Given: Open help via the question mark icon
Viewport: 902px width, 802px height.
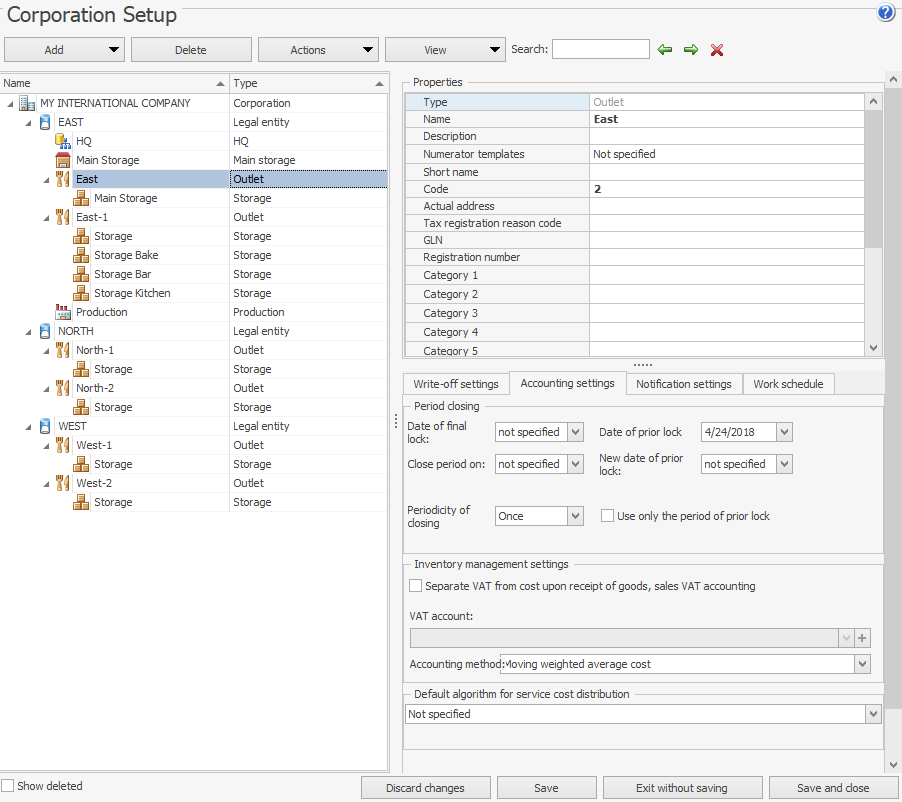Looking at the screenshot, I should point(885,13).
